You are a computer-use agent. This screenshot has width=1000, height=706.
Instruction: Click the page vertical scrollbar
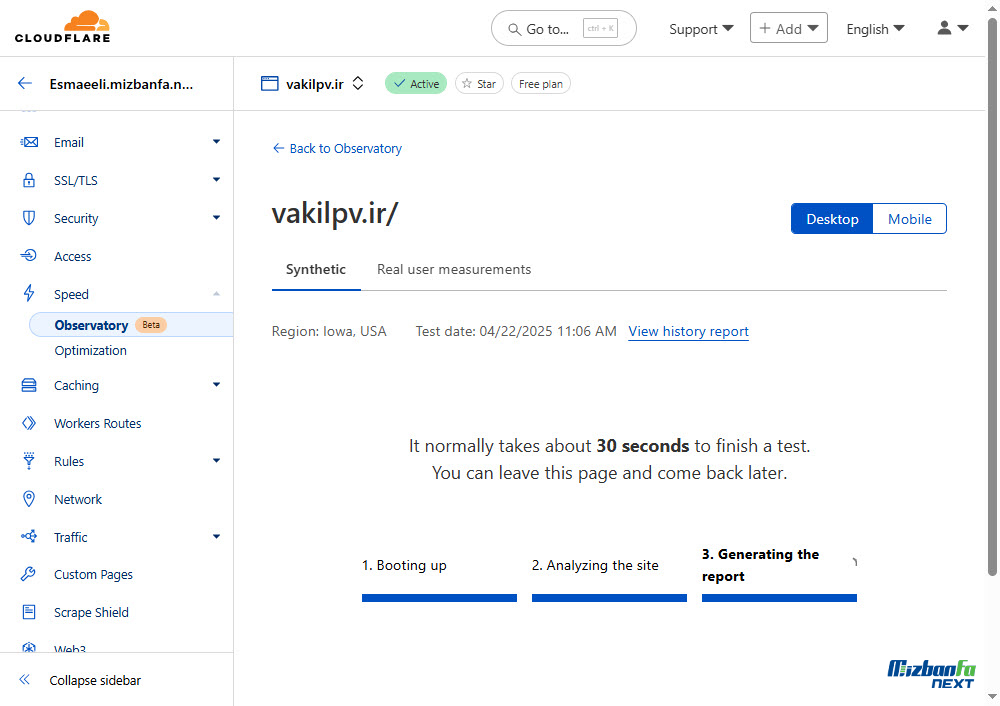tap(992, 297)
